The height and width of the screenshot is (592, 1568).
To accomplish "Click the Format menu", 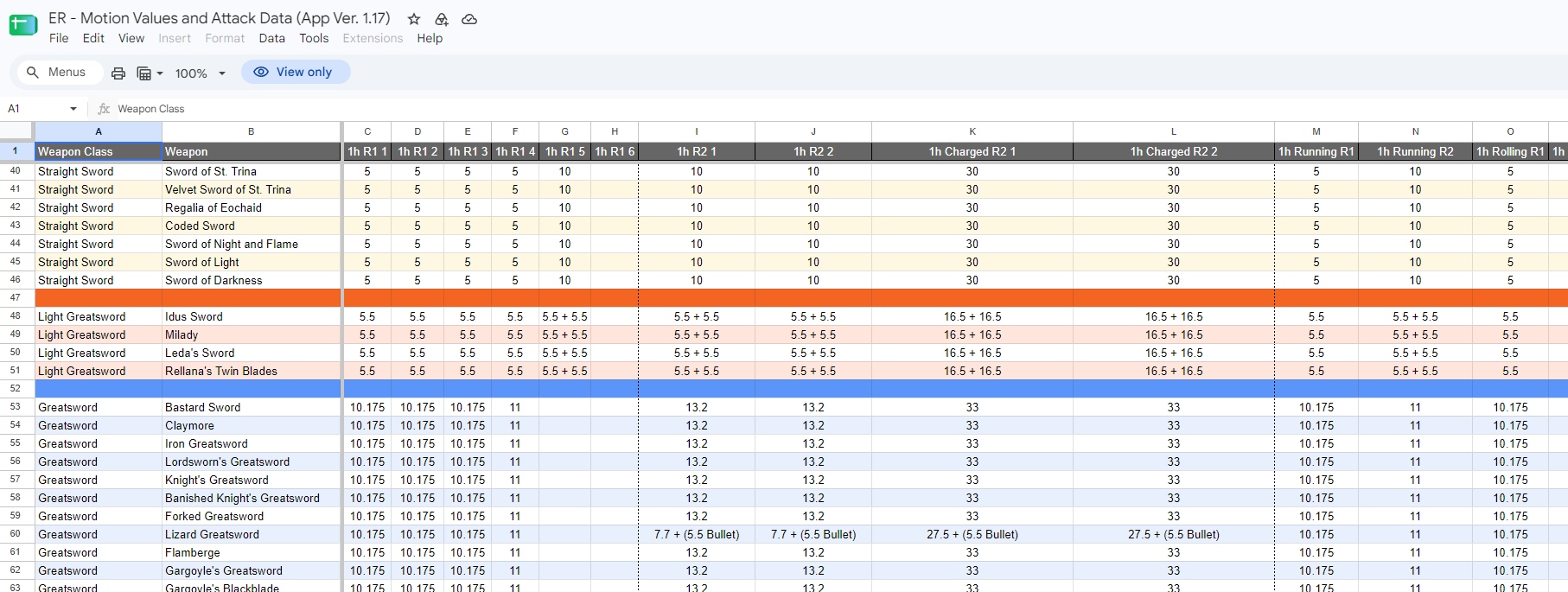I will [x=225, y=38].
